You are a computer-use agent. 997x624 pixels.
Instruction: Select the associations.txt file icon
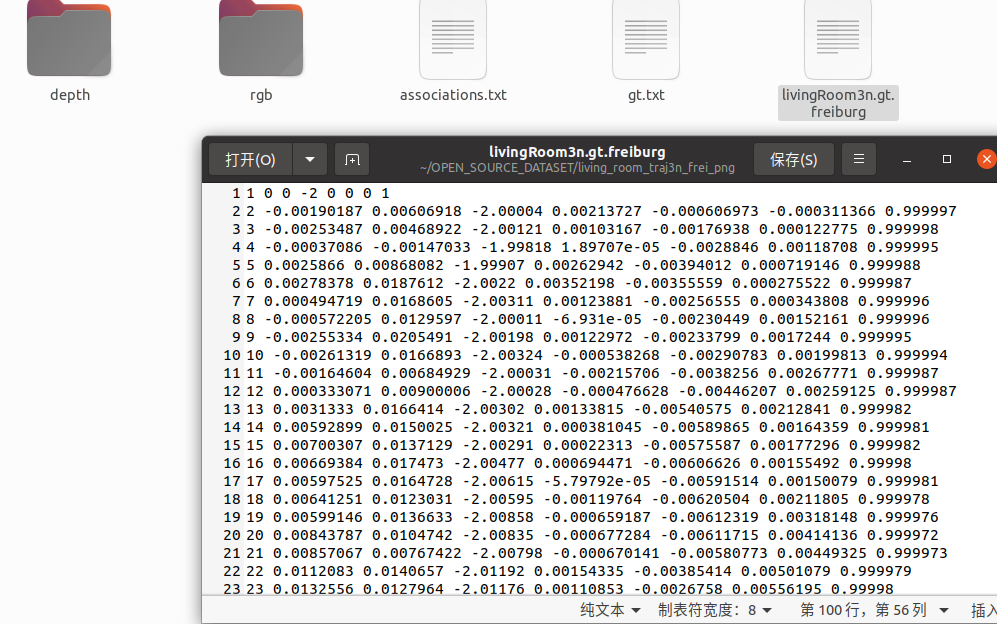click(453, 39)
